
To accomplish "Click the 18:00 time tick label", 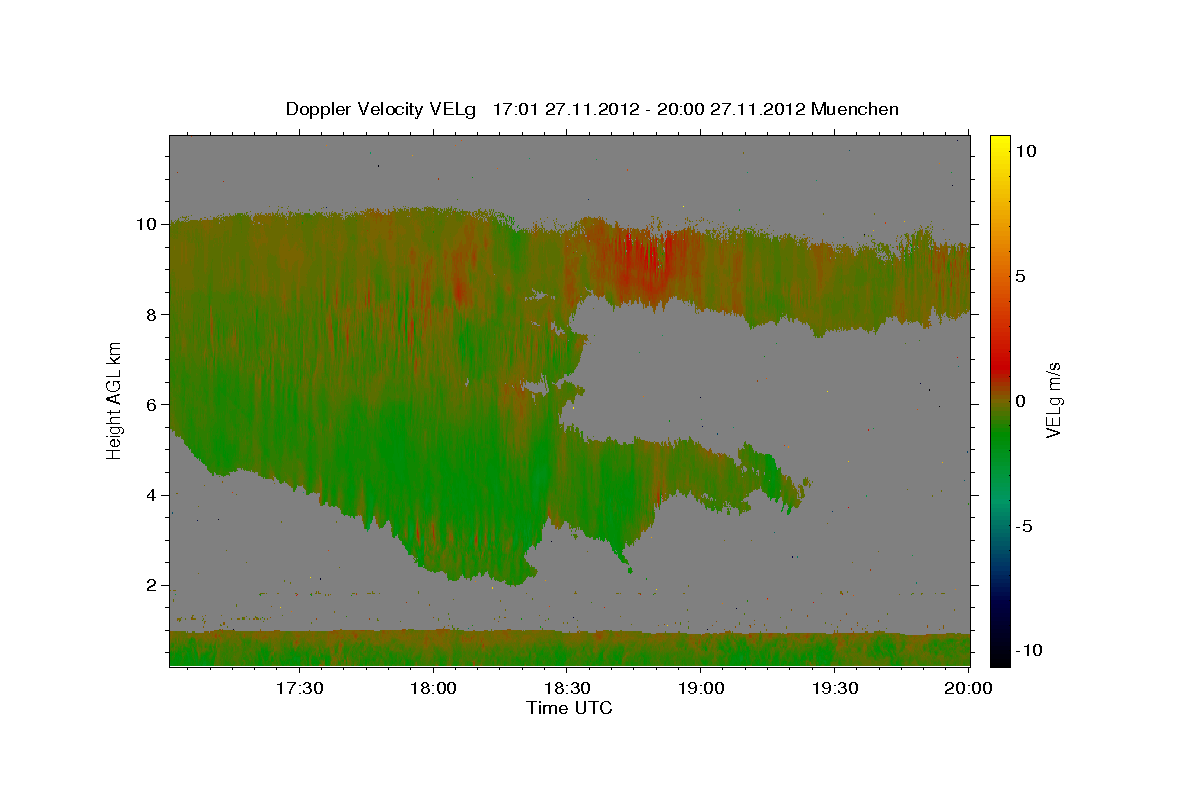I will [433, 689].
